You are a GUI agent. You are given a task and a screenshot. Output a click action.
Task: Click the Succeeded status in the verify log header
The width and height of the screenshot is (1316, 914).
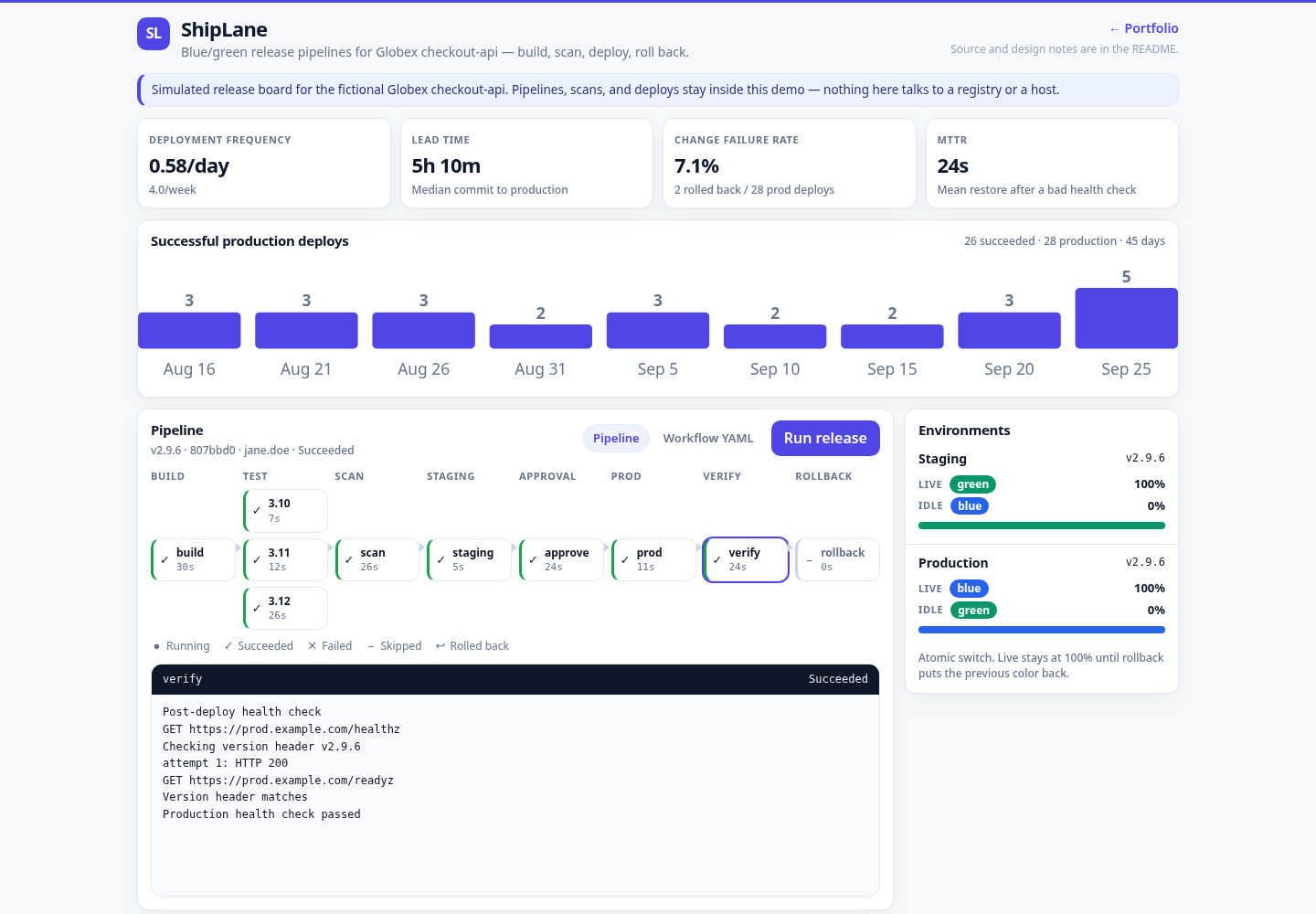(x=838, y=679)
